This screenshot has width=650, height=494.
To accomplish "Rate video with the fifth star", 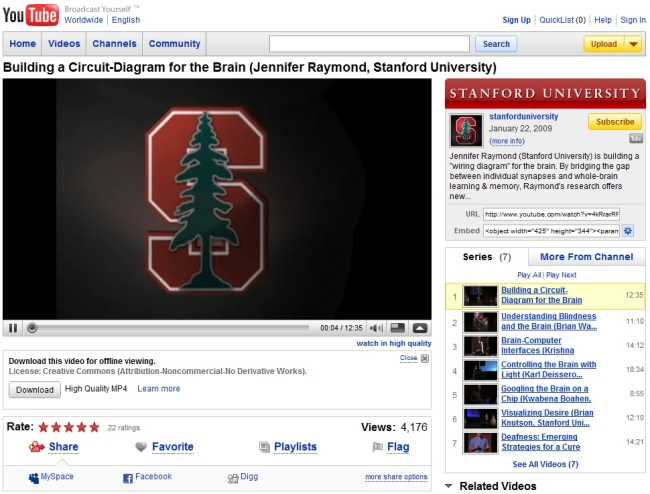I will pyautogui.click(x=95, y=427).
